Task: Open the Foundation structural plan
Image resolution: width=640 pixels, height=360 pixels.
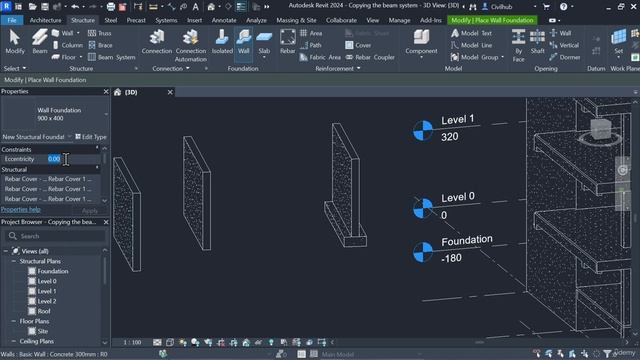Action: tap(53, 271)
